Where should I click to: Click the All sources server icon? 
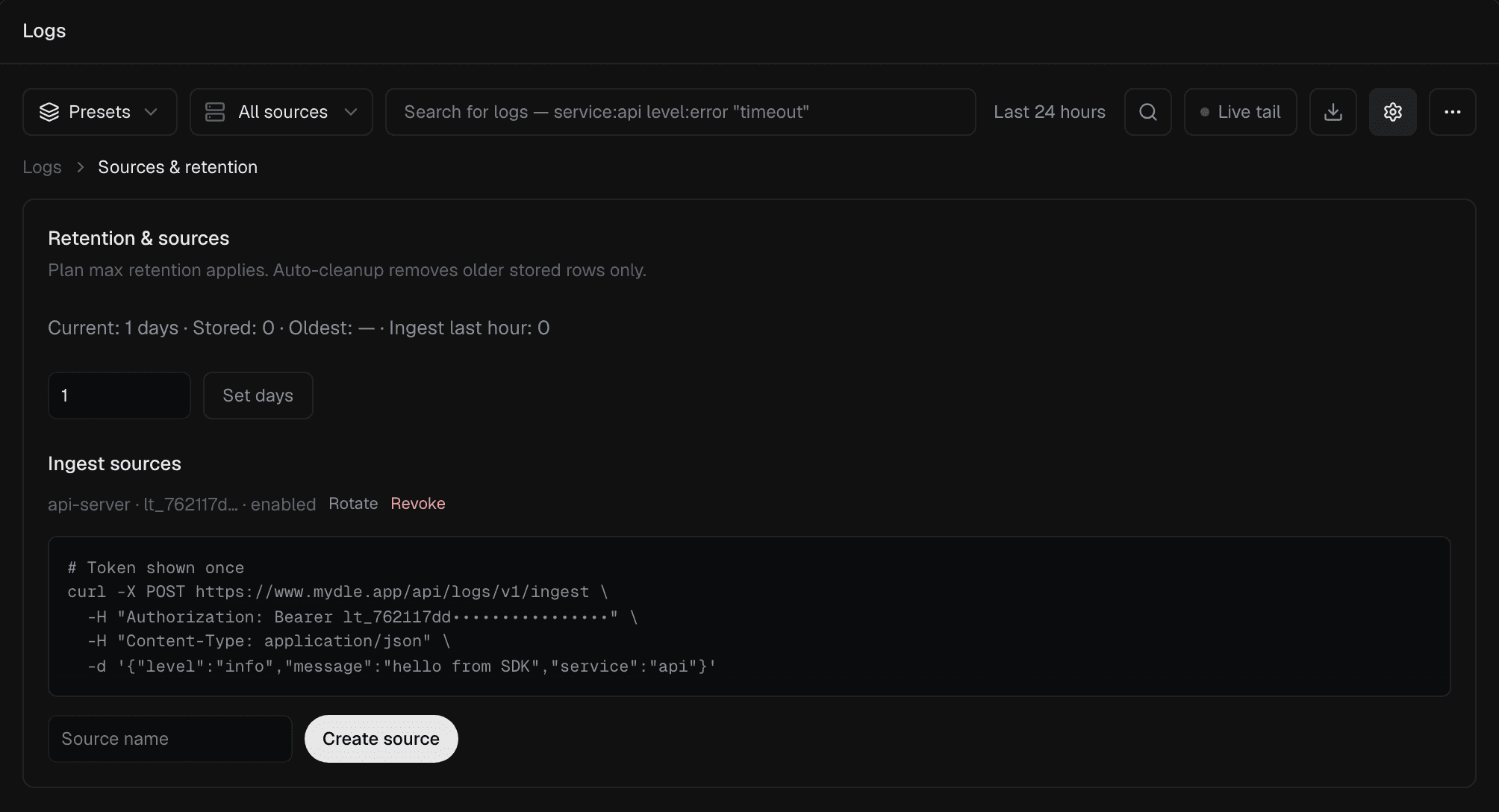[215, 112]
